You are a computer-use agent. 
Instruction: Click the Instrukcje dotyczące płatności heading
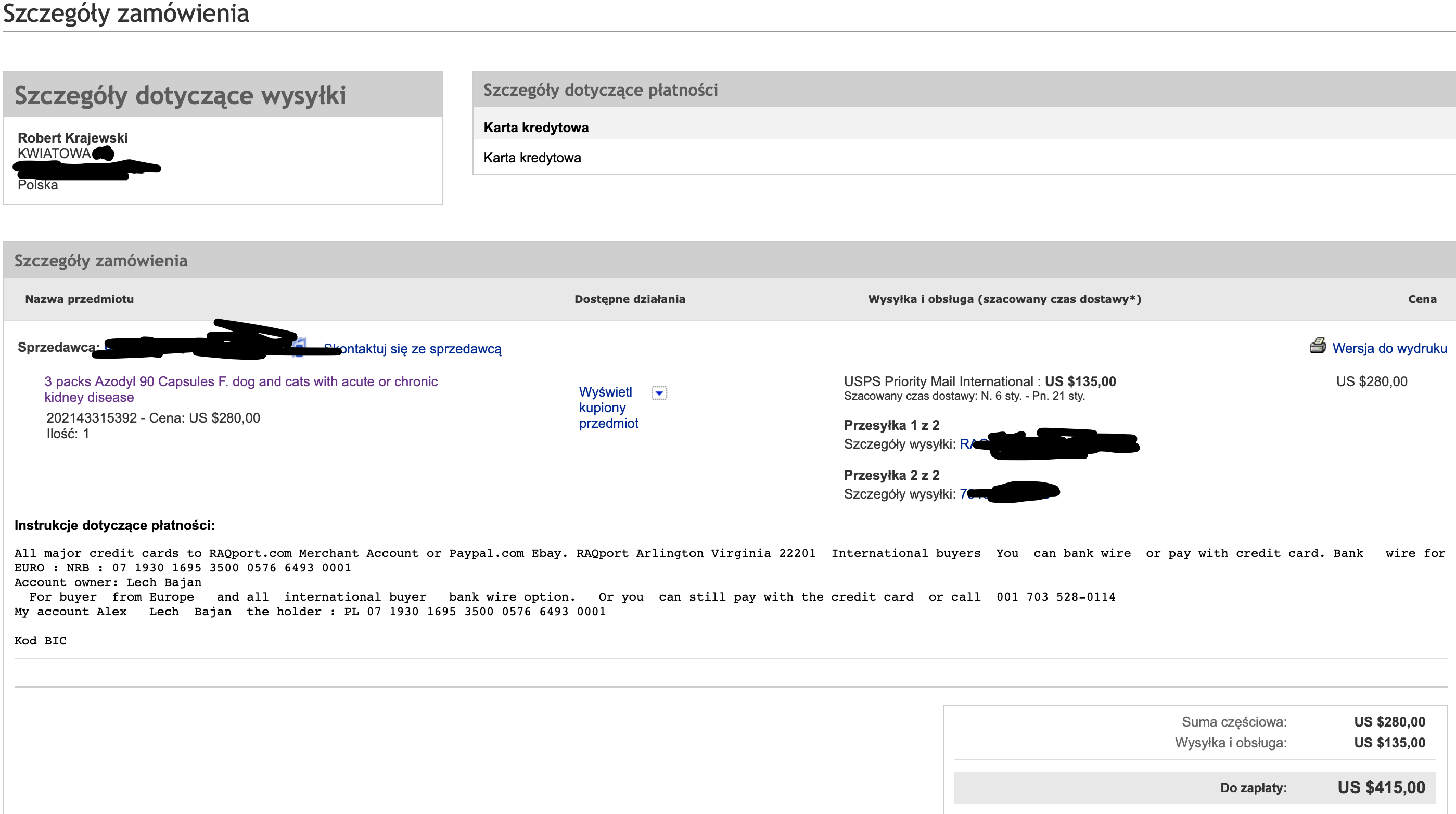tap(114, 525)
